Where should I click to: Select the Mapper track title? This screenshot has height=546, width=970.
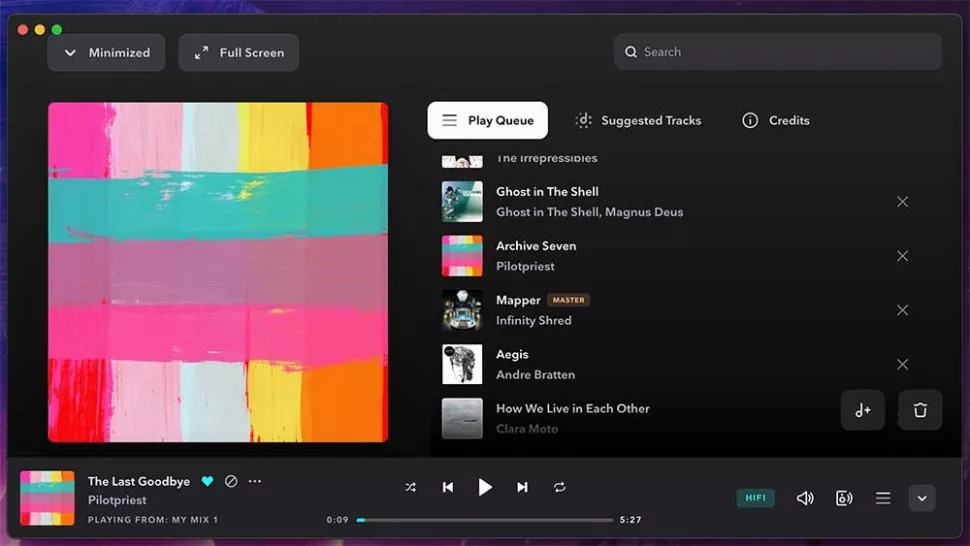coord(518,301)
